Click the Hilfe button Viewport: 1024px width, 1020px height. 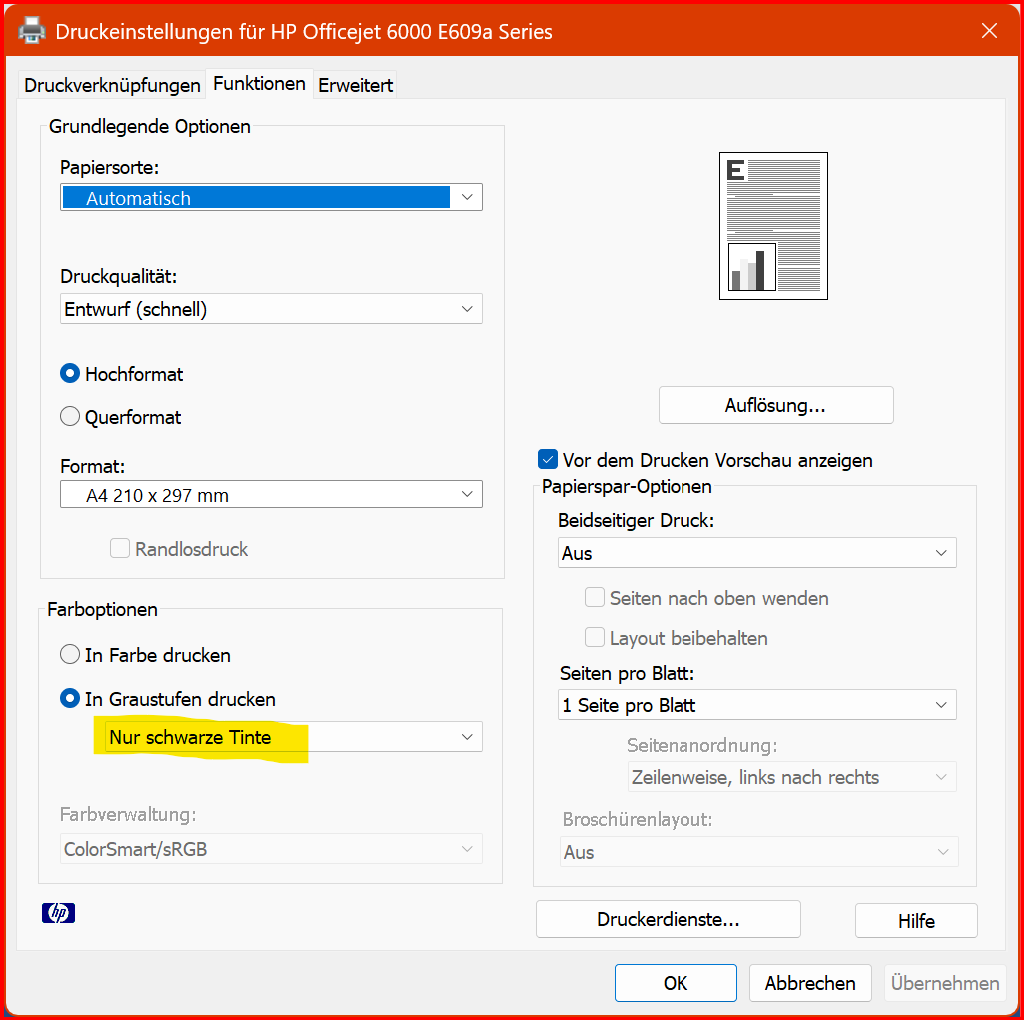[x=916, y=921]
